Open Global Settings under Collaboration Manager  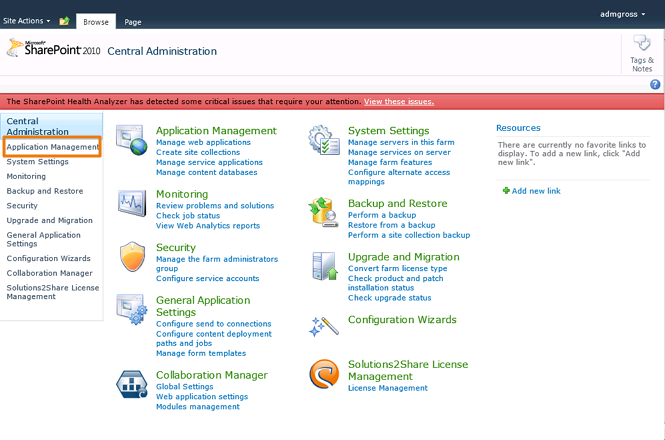(x=184, y=387)
